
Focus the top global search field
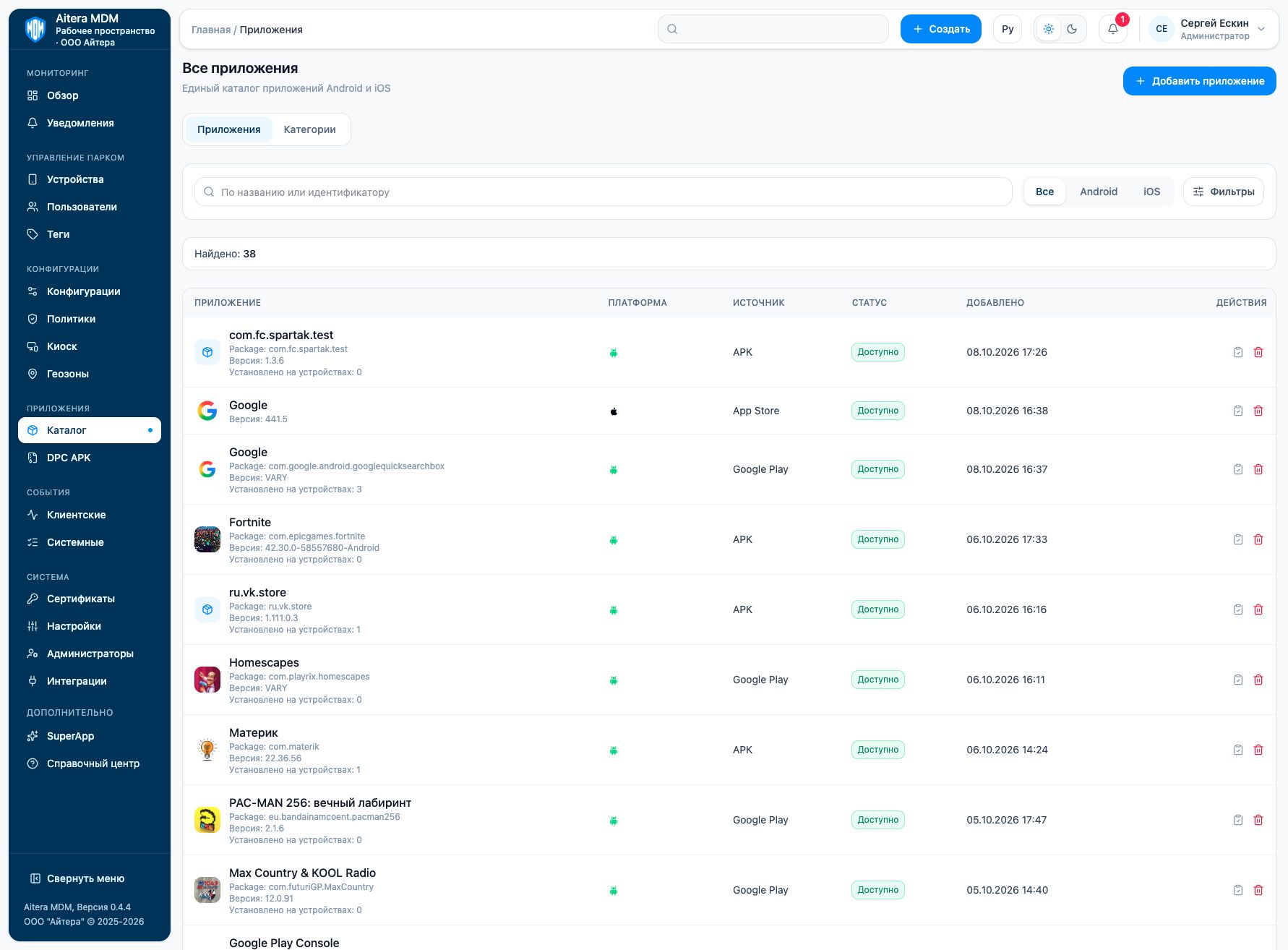pos(773,29)
